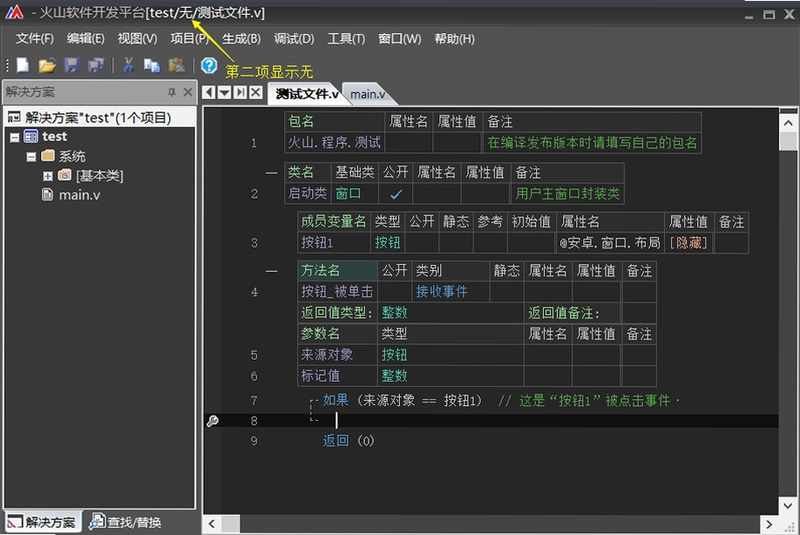
Task: Cut selection using scissors icon
Action: 128,65
